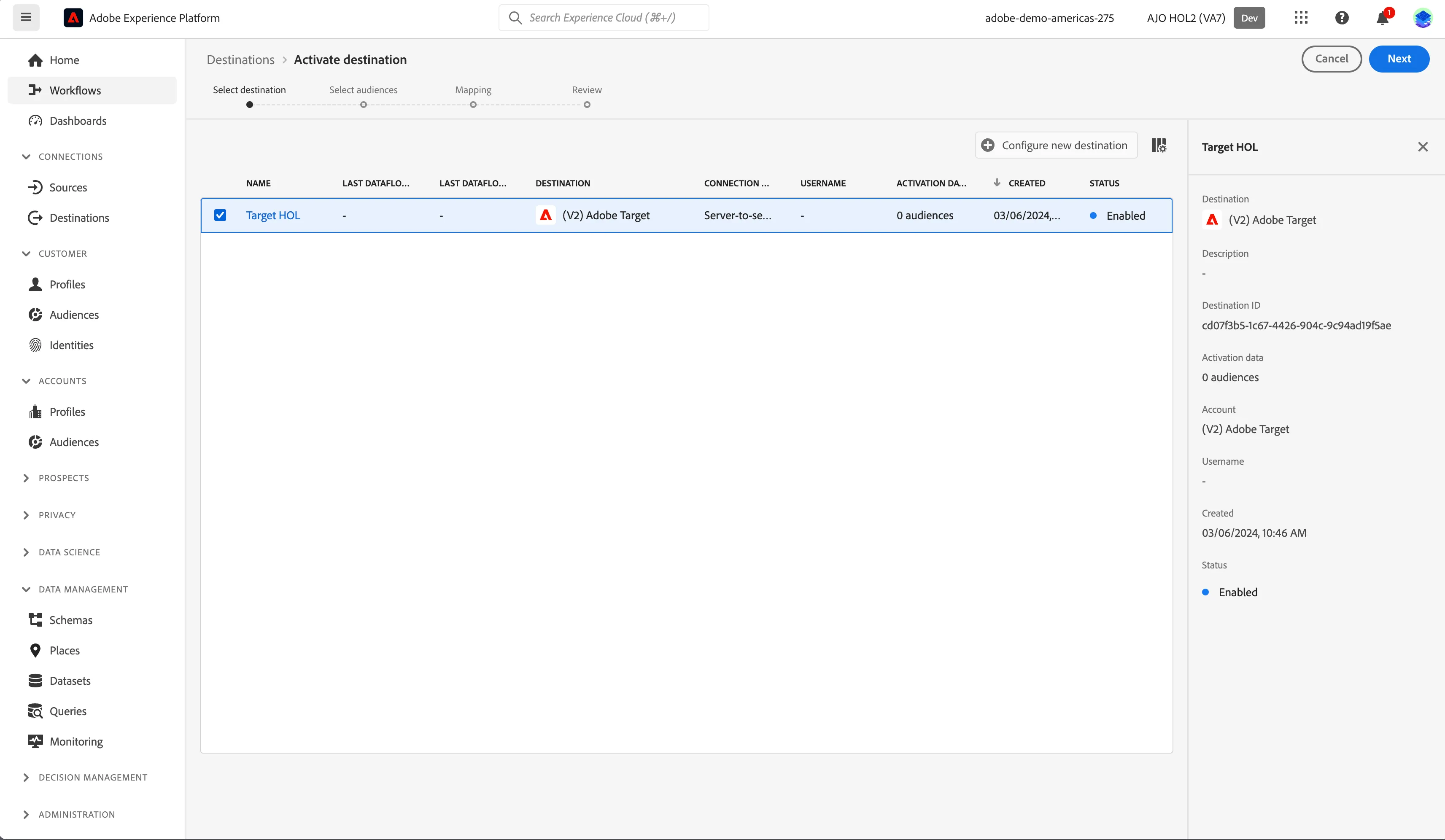Viewport: 1445px width, 840px height.
Task: Open the notifications bell
Action: coord(1383,18)
